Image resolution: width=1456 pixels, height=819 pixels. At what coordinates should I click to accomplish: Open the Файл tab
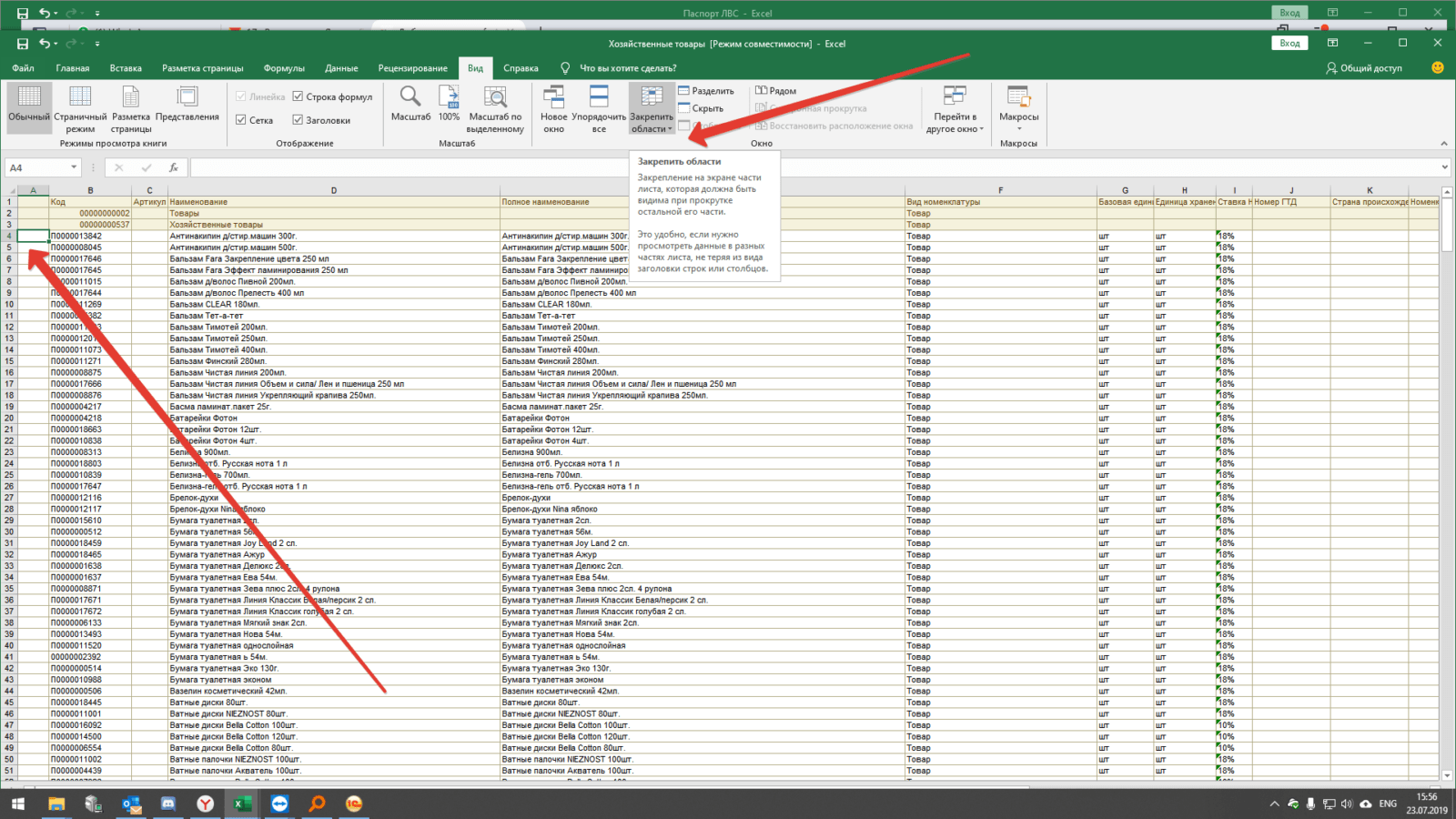pyautogui.click(x=23, y=68)
